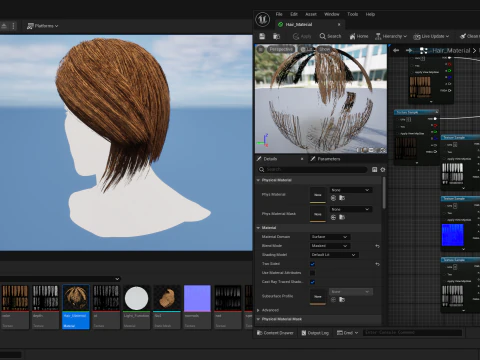Image resolution: width=480 pixels, height=360 pixels.
Task: Click the Hair_Material graph breadcrumb
Action: (451, 51)
